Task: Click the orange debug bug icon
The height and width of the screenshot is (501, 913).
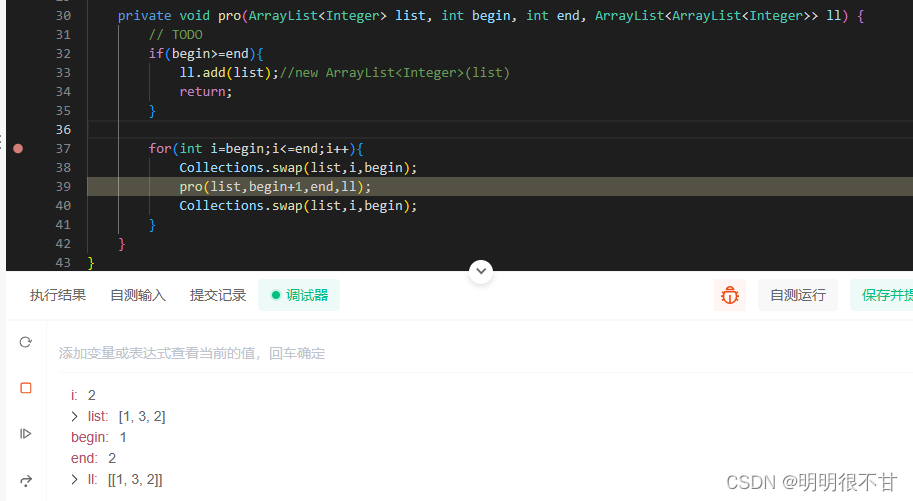Action: [730, 295]
